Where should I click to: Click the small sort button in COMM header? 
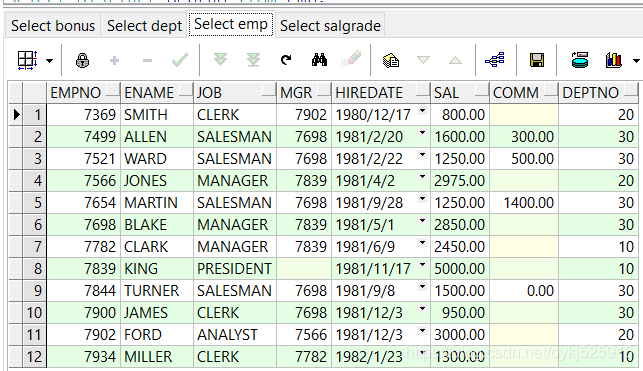[x=551, y=90]
